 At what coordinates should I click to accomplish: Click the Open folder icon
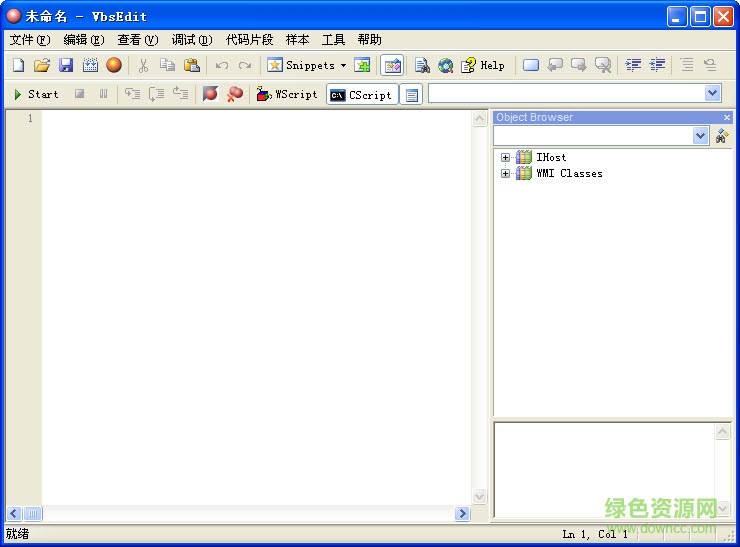(42, 65)
